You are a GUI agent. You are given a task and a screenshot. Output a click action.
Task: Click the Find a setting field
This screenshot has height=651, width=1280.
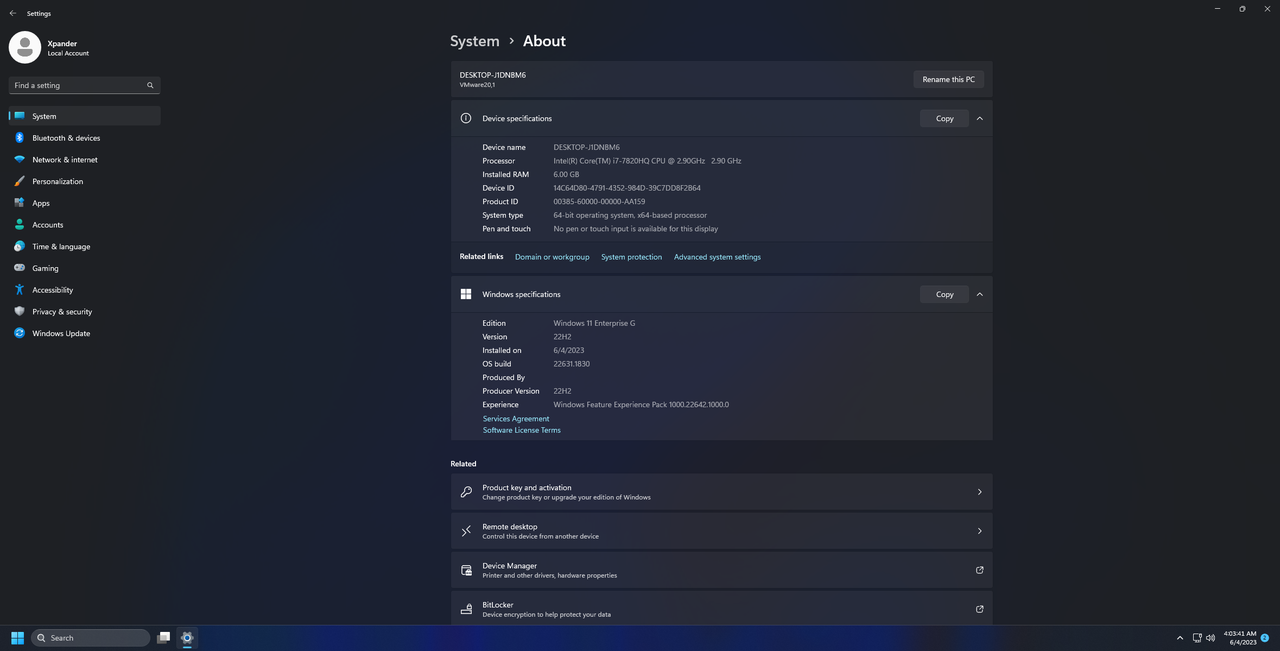[84, 85]
